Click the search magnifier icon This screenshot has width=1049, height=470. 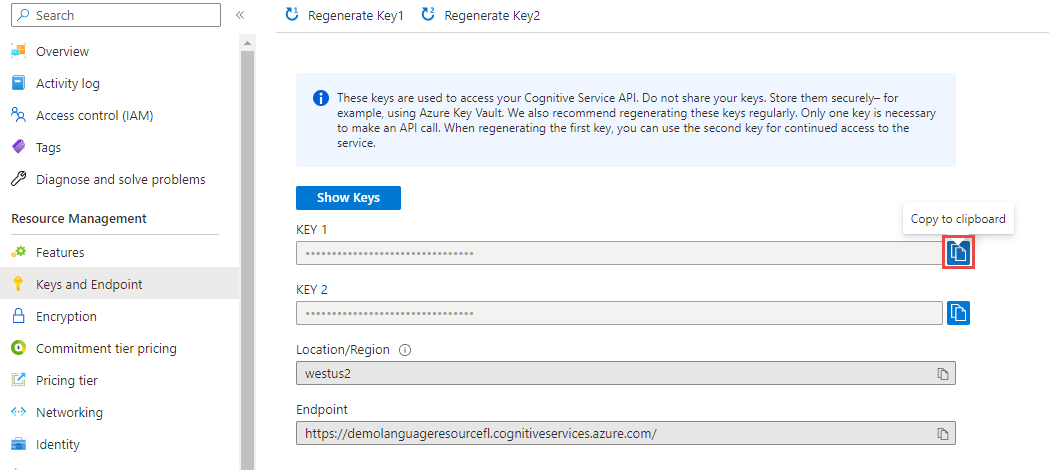(x=24, y=15)
